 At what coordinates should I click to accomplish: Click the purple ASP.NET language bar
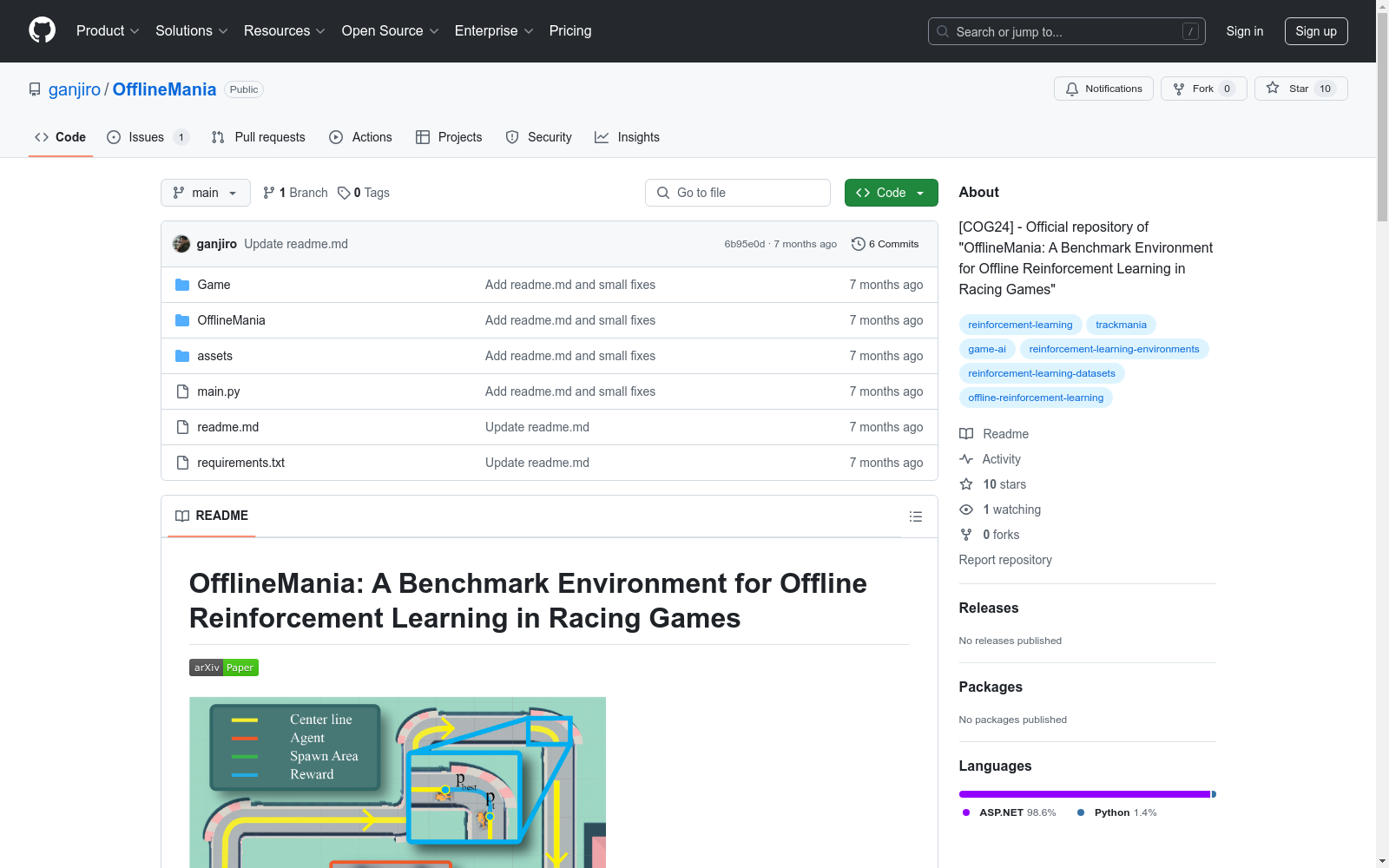coord(1084,794)
